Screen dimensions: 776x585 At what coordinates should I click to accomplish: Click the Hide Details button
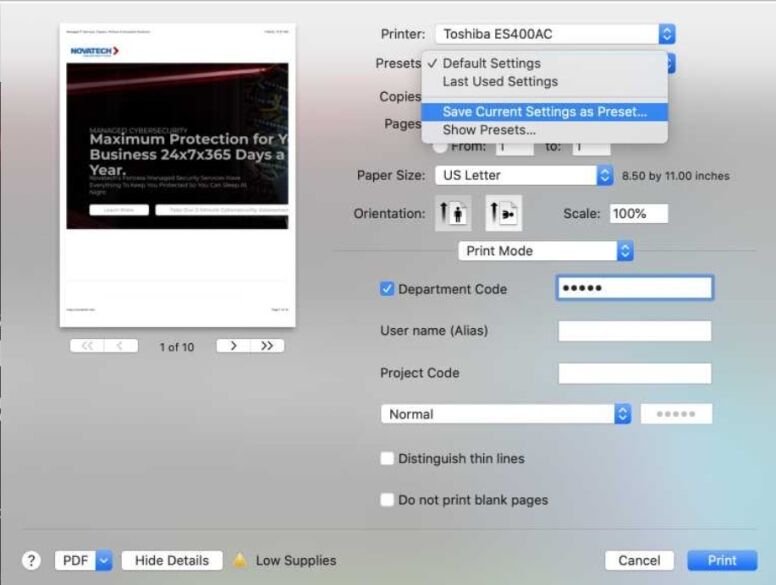pyautogui.click(x=171, y=561)
